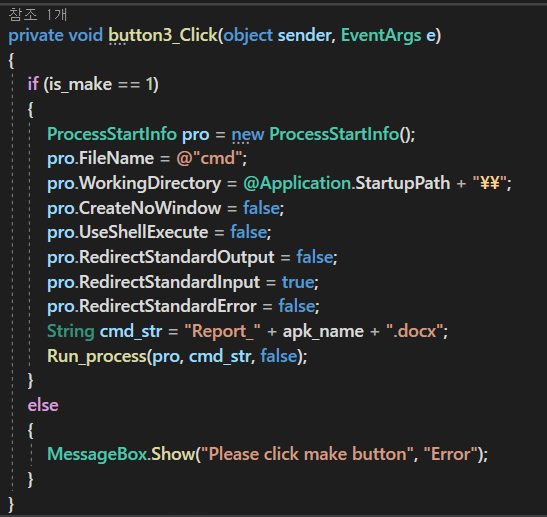547x517 pixels.
Task: Select the 'EventArgs' type in the signature
Action: tap(381, 36)
